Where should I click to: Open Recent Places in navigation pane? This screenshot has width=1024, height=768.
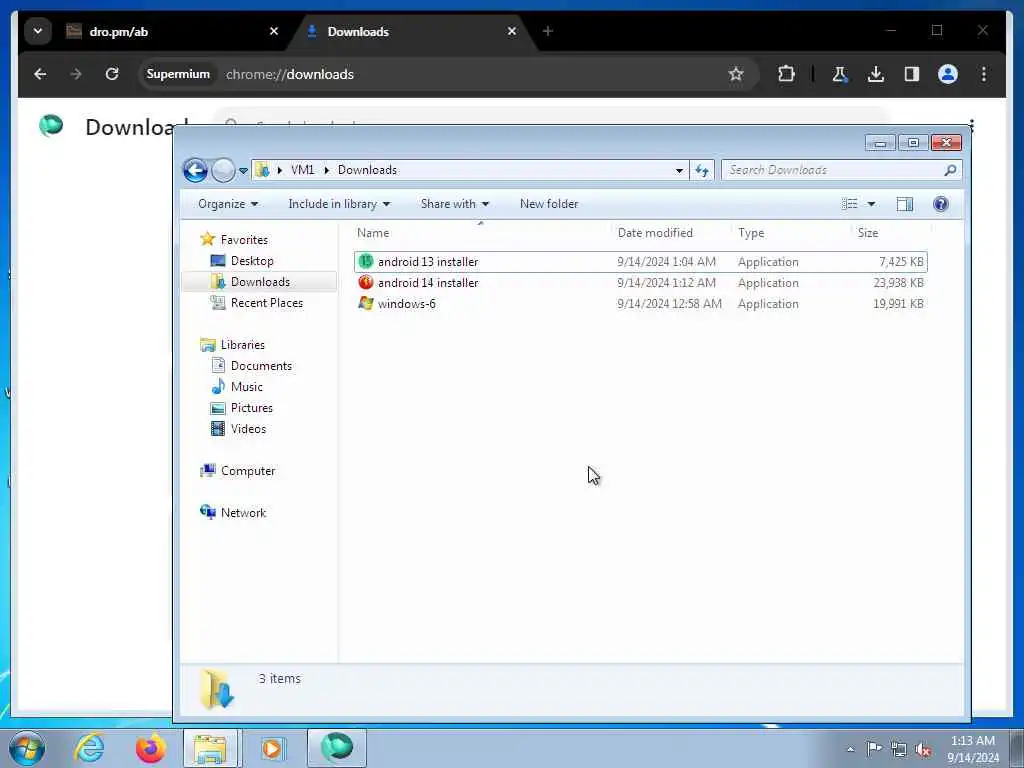266,302
